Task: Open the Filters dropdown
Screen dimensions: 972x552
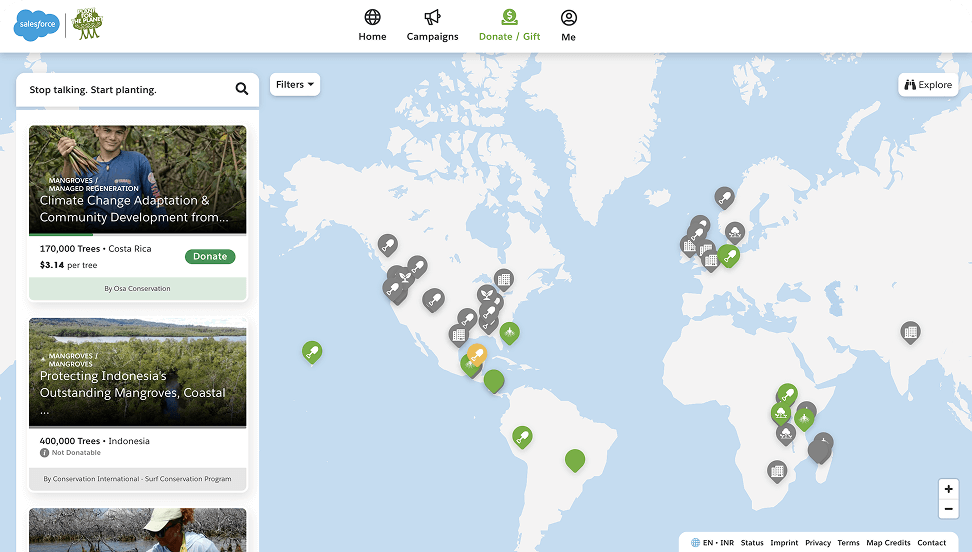Action: pos(294,85)
